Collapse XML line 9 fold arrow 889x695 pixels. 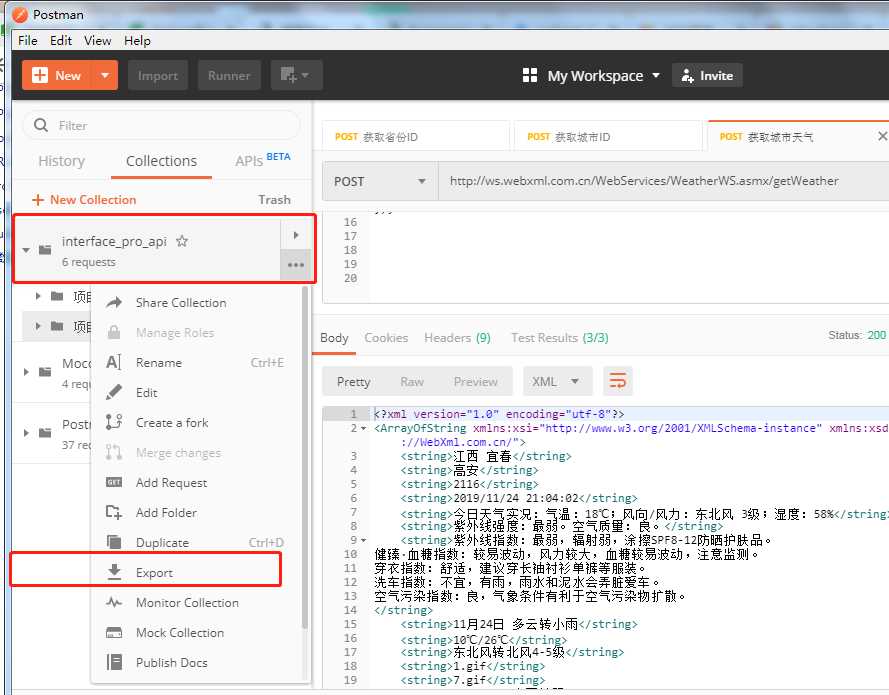pos(364,540)
